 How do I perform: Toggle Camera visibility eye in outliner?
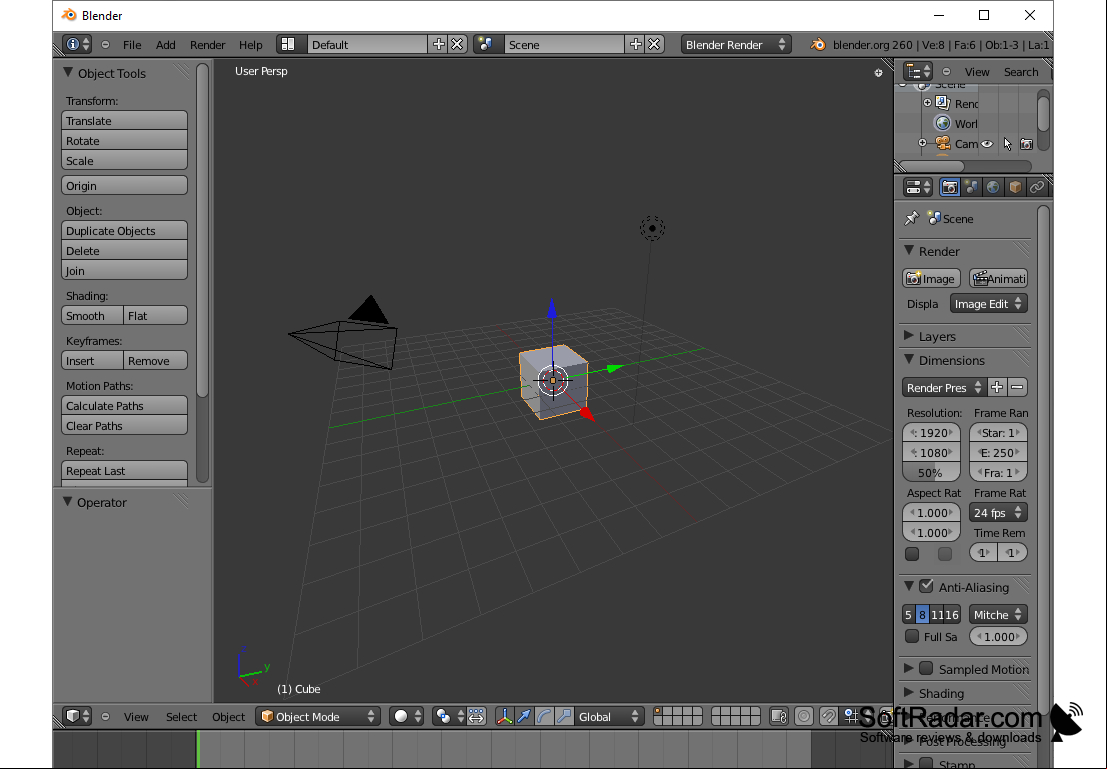(x=987, y=144)
